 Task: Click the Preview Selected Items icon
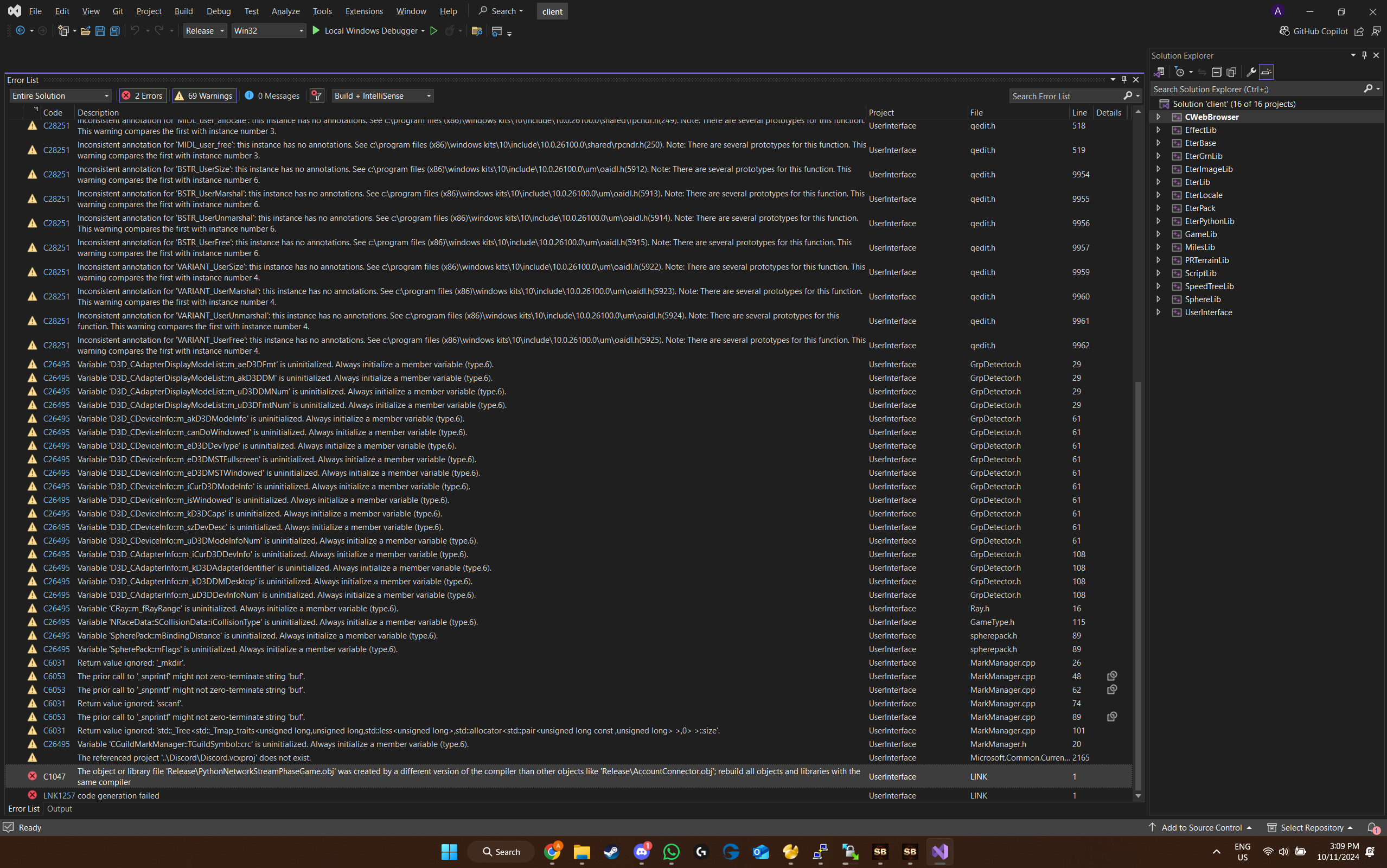[1267, 72]
